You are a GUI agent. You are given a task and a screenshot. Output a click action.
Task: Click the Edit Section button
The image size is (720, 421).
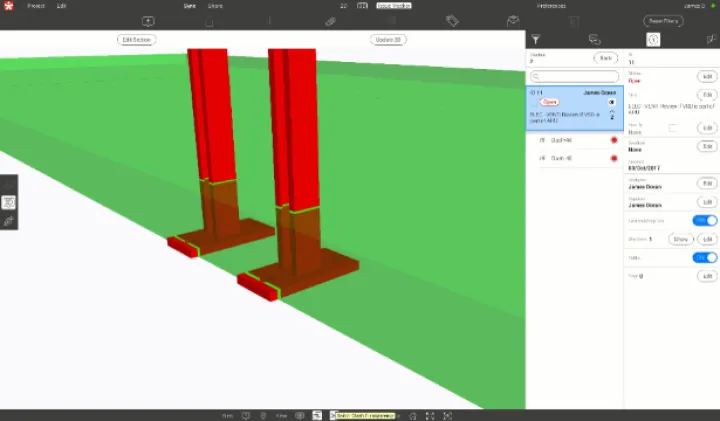[x=136, y=40]
